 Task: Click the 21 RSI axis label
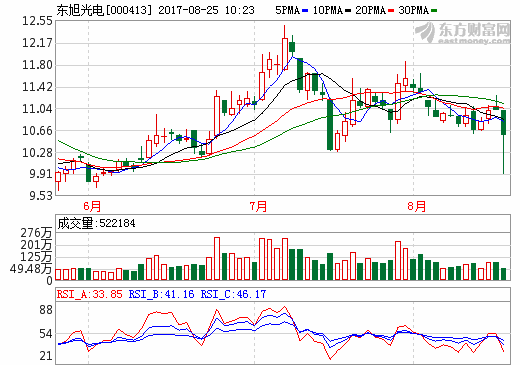point(46,356)
